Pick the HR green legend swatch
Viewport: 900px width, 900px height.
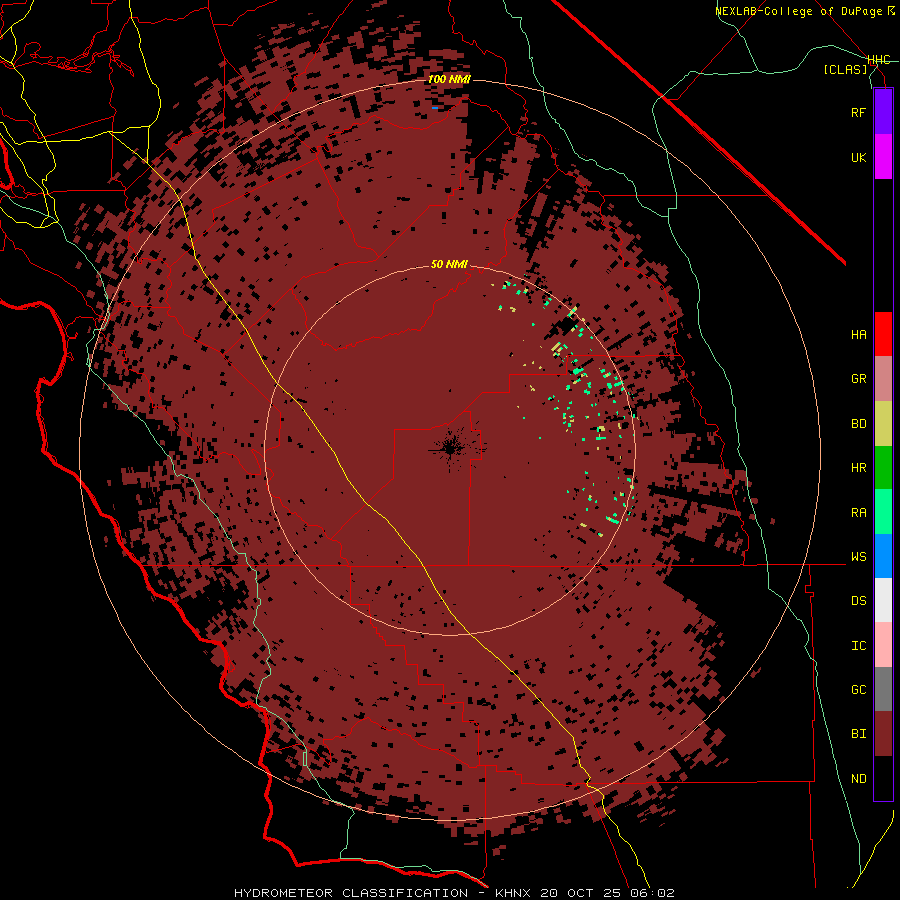tap(883, 467)
